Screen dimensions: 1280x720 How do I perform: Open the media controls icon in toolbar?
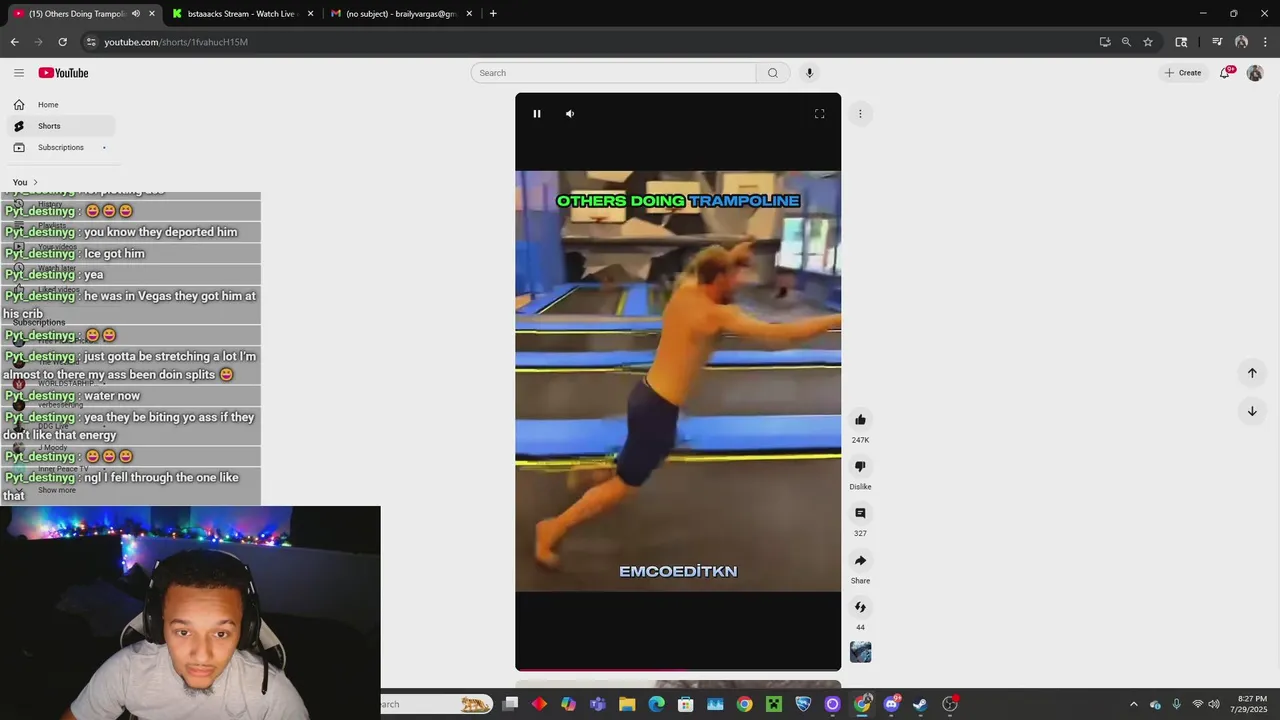pos(1217,42)
